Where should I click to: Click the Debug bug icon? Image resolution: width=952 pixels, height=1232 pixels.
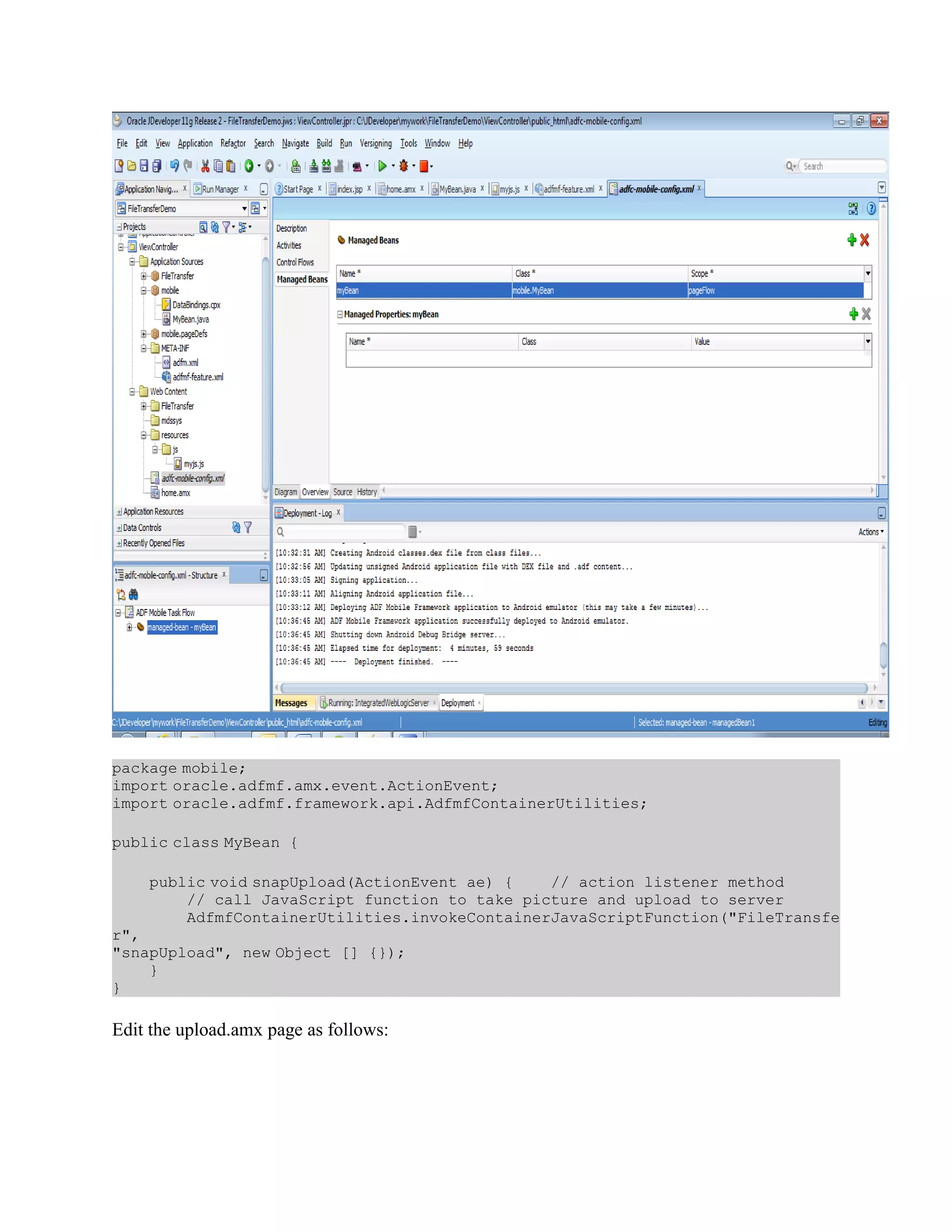pos(403,166)
